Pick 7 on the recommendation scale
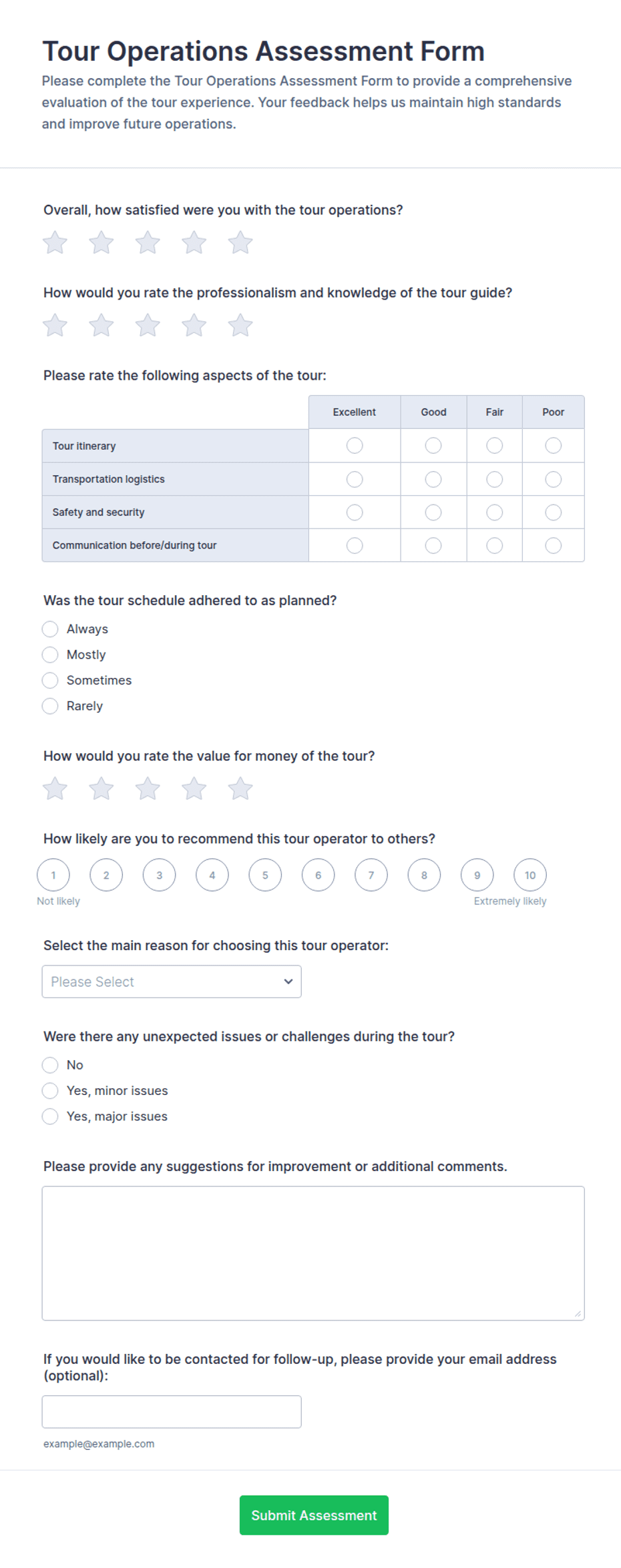This screenshot has height=1568, width=621. coord(371,875)
